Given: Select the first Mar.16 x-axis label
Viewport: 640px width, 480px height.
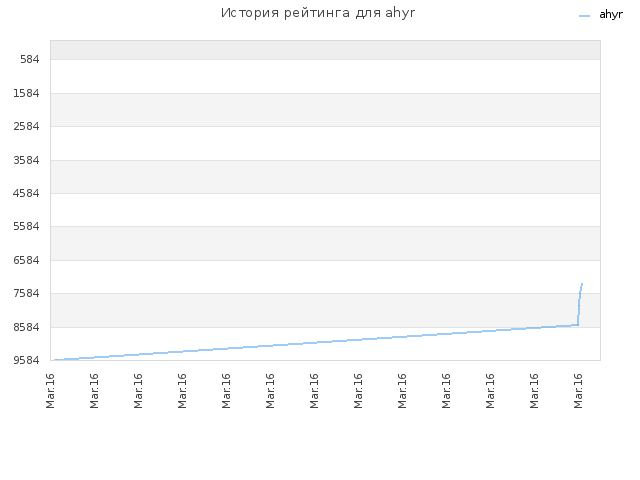Looking at the screenshot, I should point(50,391).
